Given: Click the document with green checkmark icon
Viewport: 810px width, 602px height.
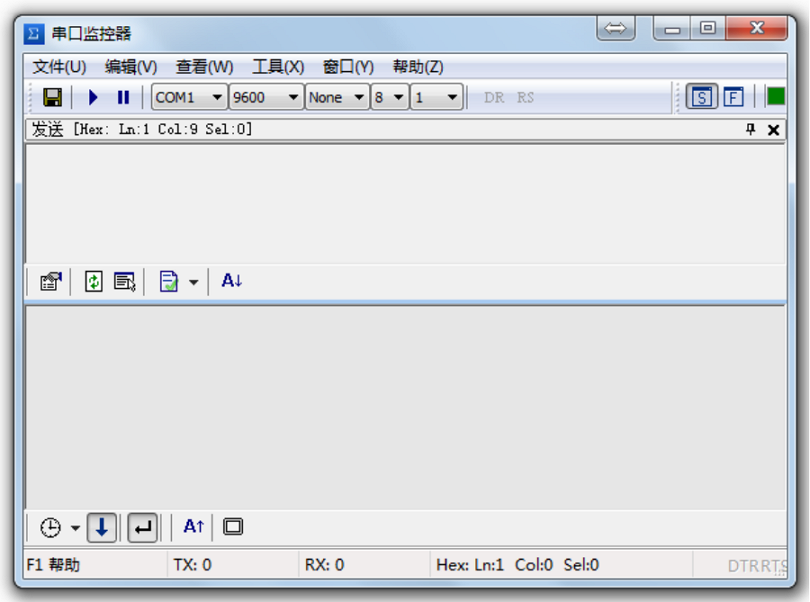Looking at the screenshot, I should pyautogui.click(x=169, y=282).
